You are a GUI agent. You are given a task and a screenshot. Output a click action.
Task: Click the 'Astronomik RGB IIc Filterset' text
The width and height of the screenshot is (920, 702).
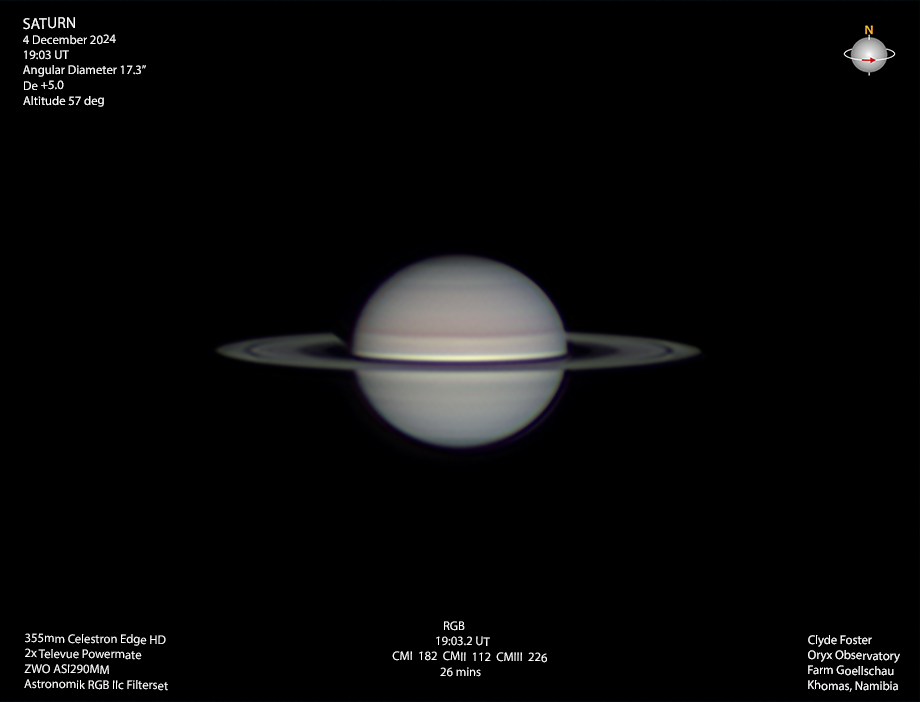point(96,685)
